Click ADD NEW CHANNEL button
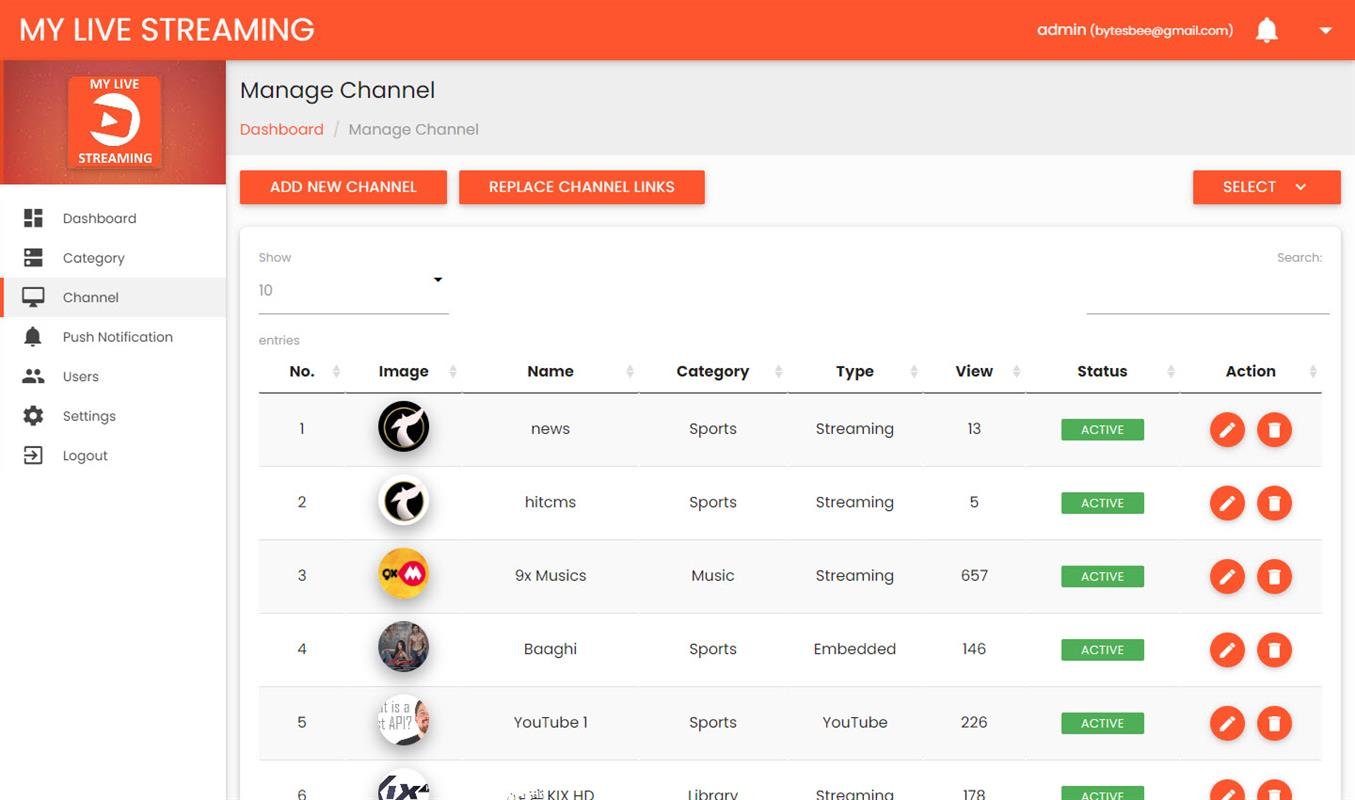This screenshot has width=1355, height=800. click(x=343, y=186)
